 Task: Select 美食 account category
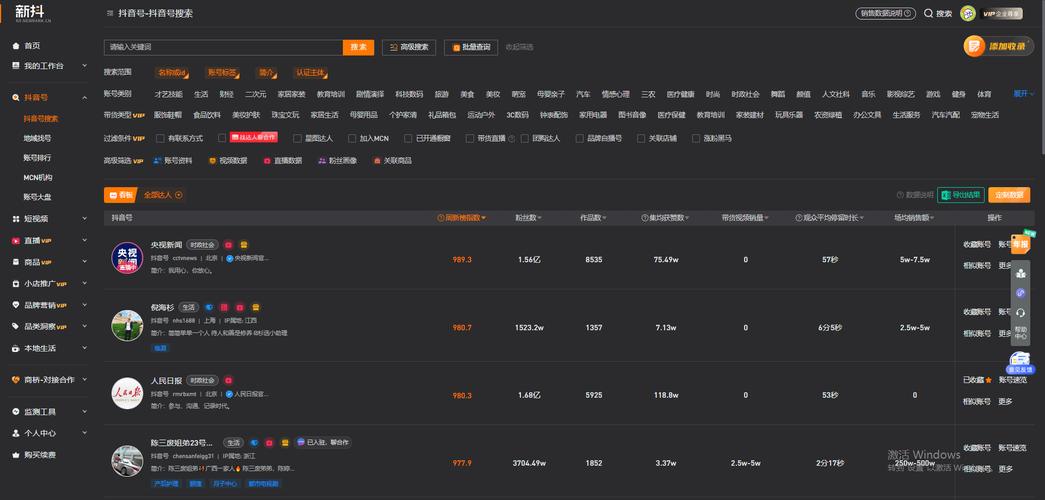(x=467, y=94)
